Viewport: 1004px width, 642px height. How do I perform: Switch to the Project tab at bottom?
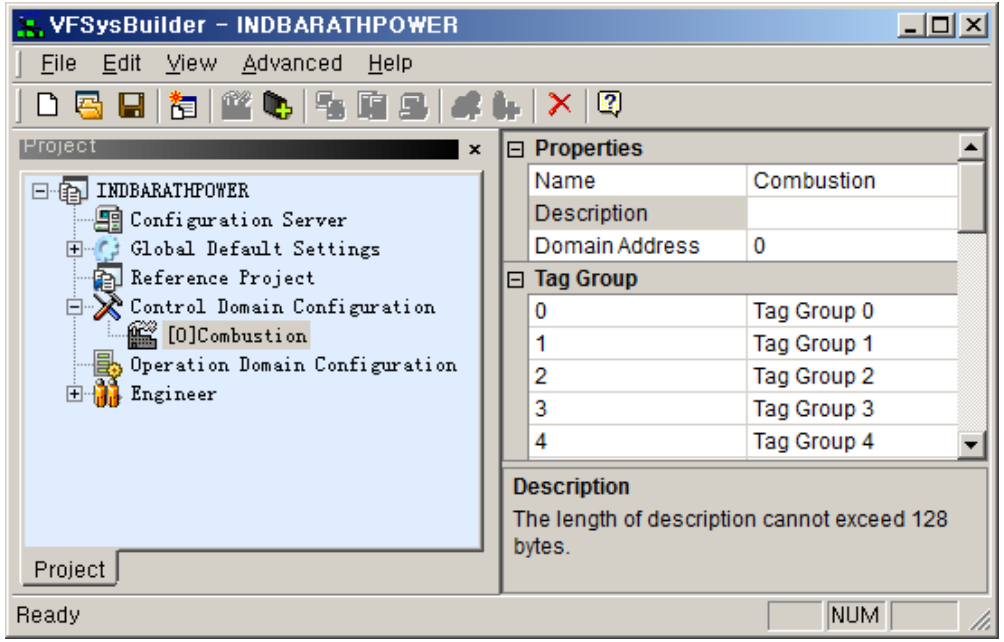point(70,568)
